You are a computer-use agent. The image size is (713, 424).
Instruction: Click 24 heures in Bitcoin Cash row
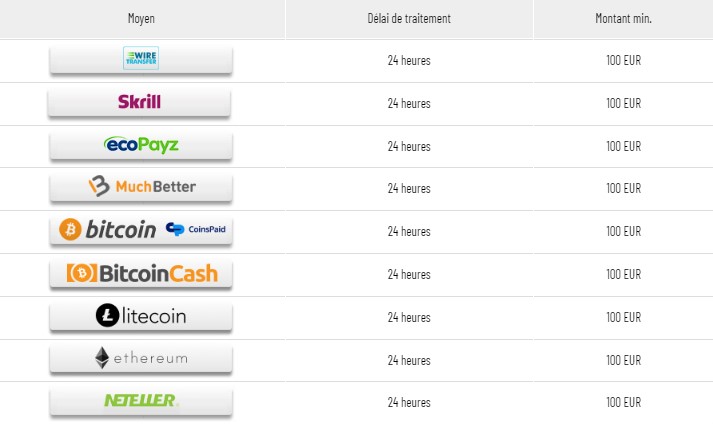[409, 274]
